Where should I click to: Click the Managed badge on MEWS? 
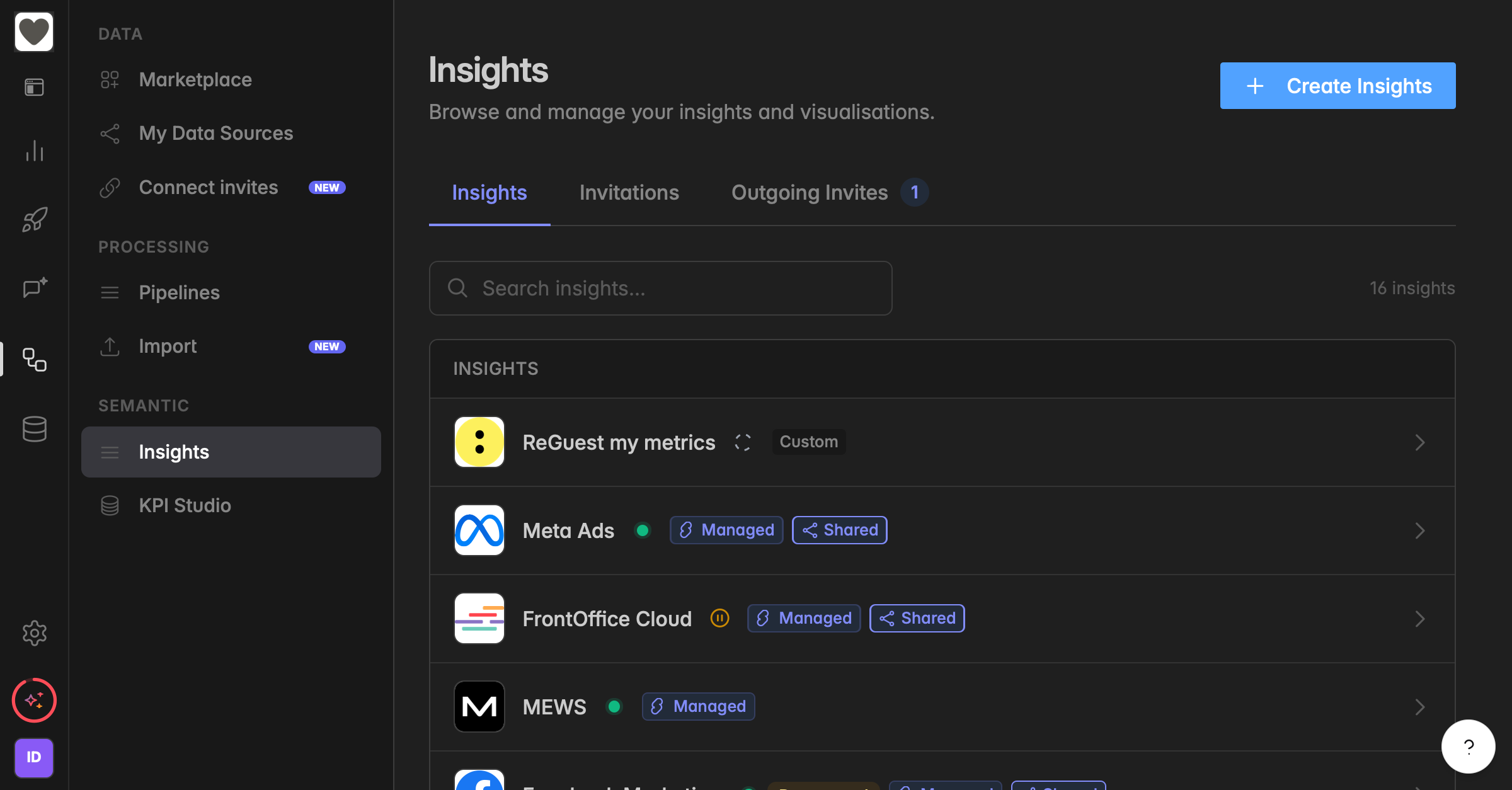699,706
